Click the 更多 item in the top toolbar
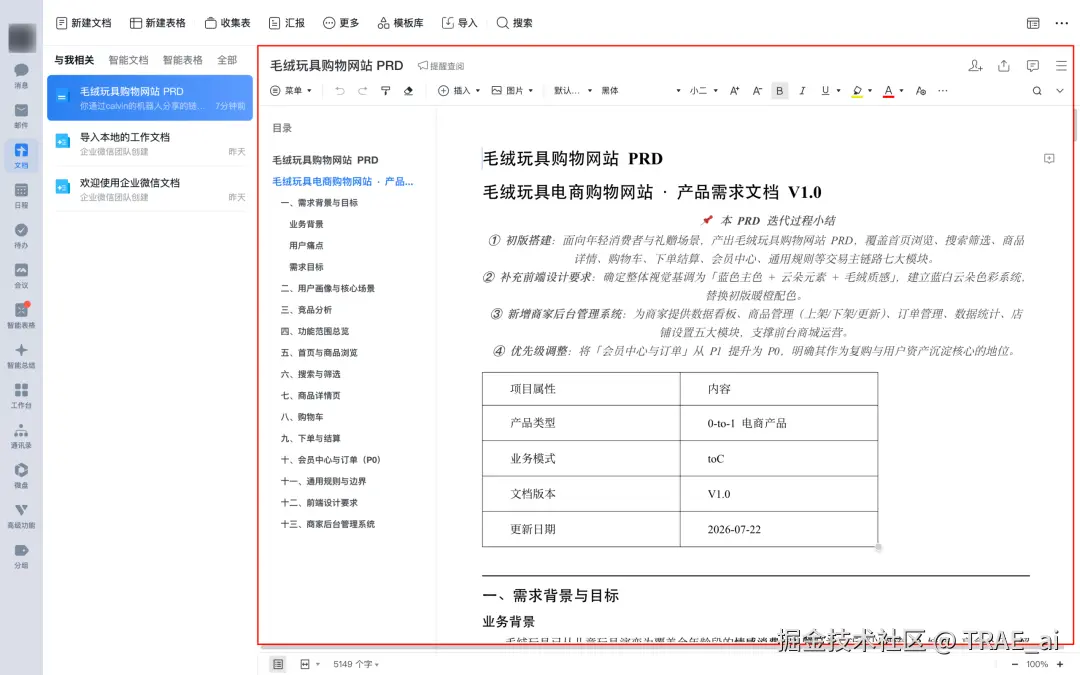This screenshot has height=675, width=1080. [341, 23]
